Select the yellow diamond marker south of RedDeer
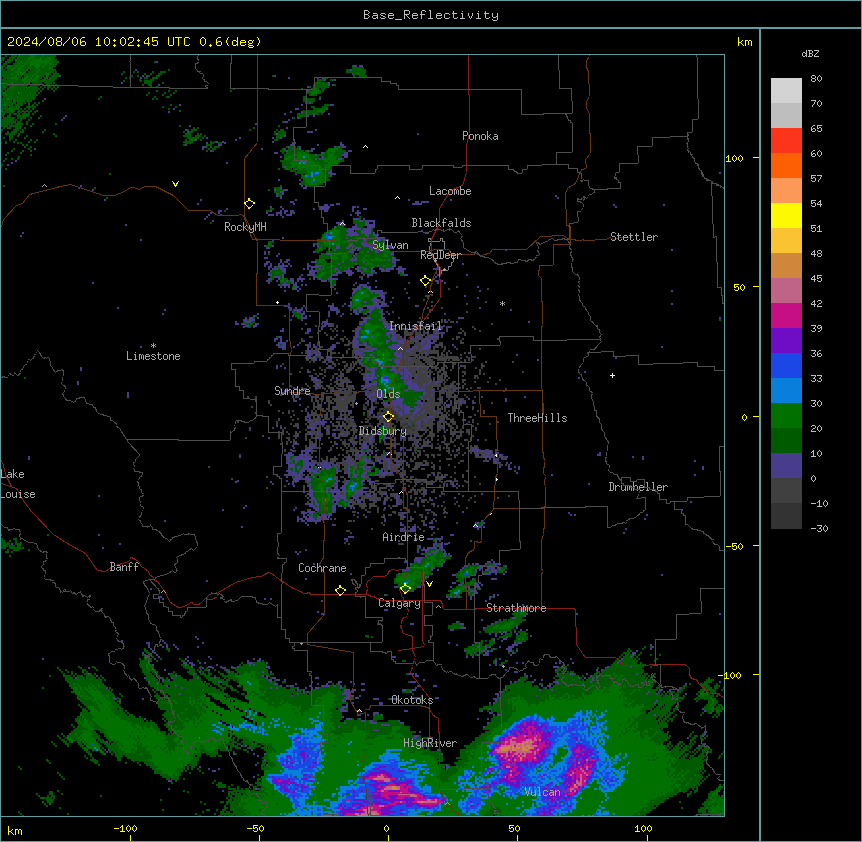The image size is (862, 842). click(x=426, y=281)
